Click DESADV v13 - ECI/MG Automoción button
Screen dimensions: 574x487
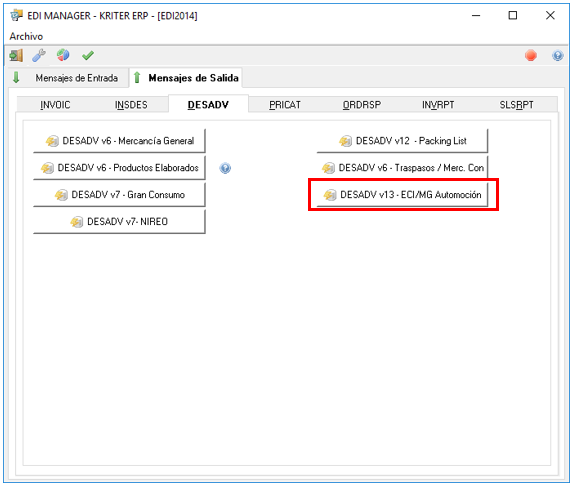tap(402, 195)
